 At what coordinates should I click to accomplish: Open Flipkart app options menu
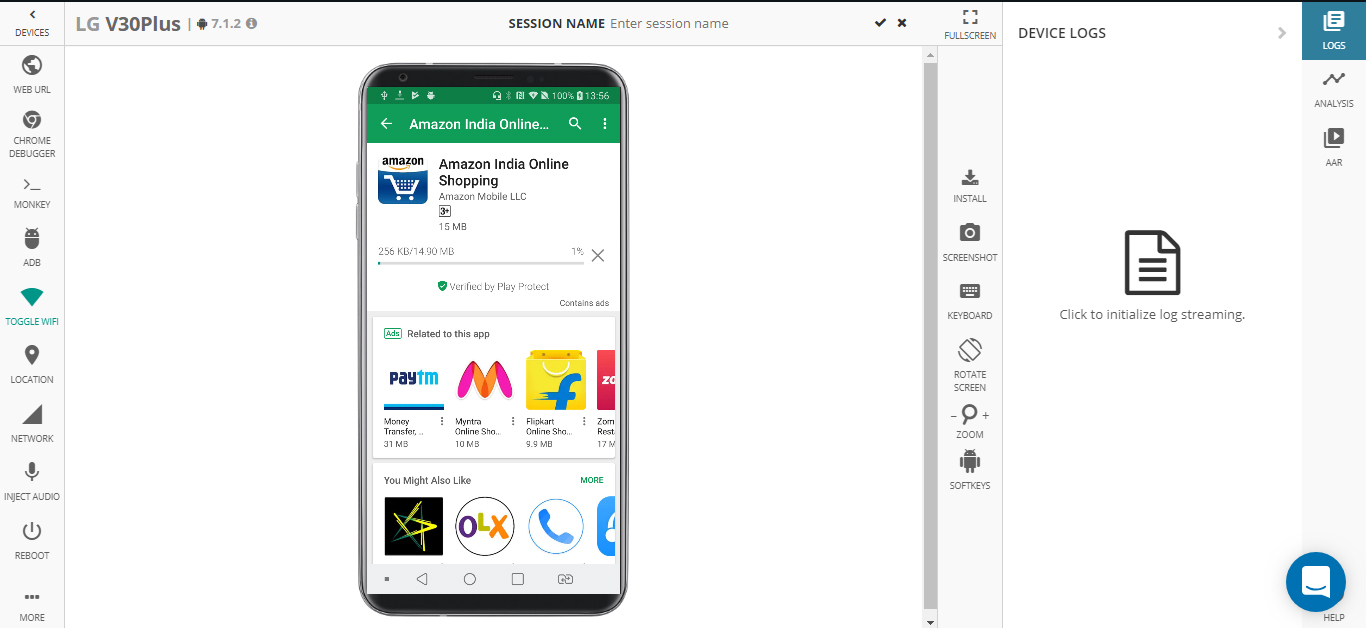pos(584,421)
